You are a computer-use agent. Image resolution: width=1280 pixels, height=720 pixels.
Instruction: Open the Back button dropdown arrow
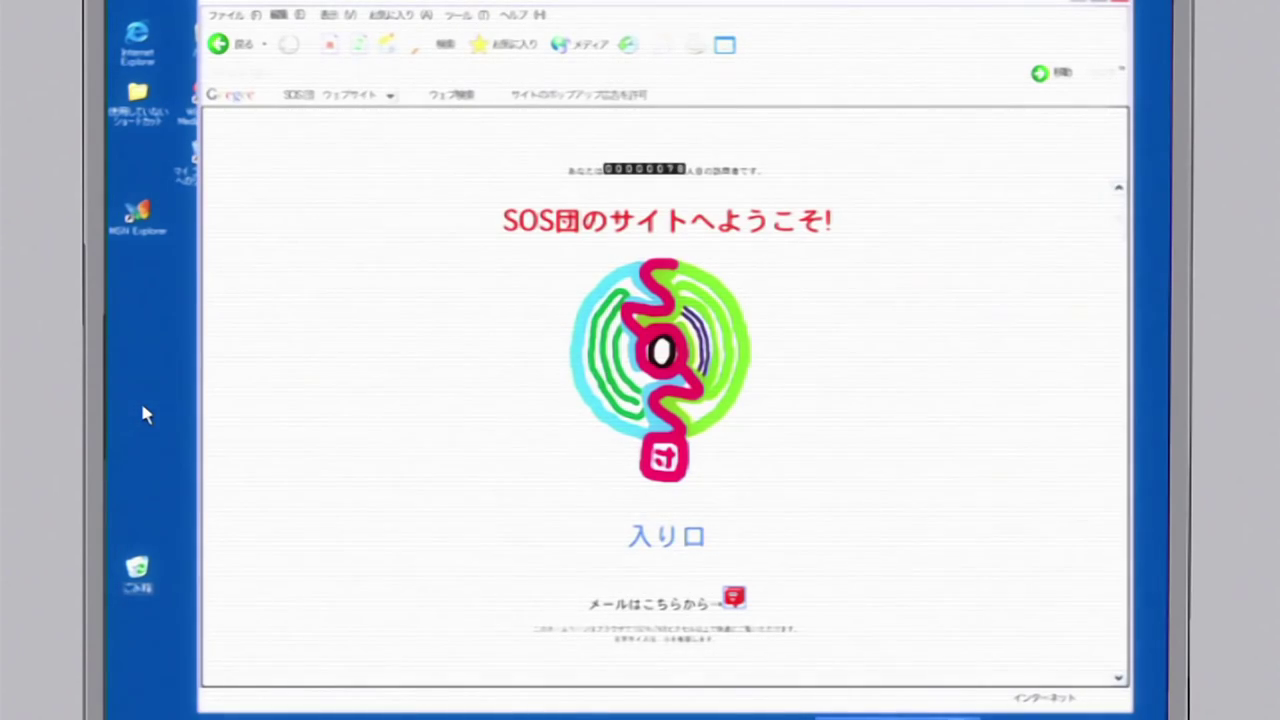pyautogui.click(x=263, y=44)
